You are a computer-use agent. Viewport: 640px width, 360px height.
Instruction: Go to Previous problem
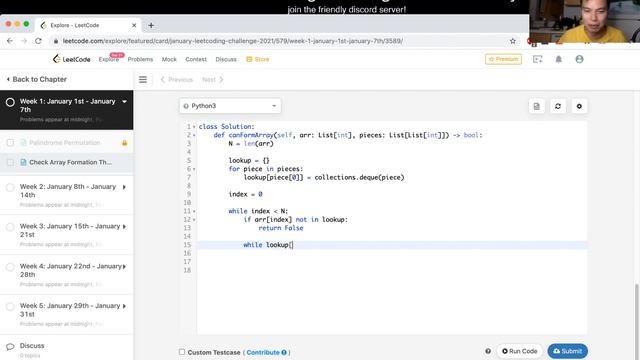(x=177, y=80)
